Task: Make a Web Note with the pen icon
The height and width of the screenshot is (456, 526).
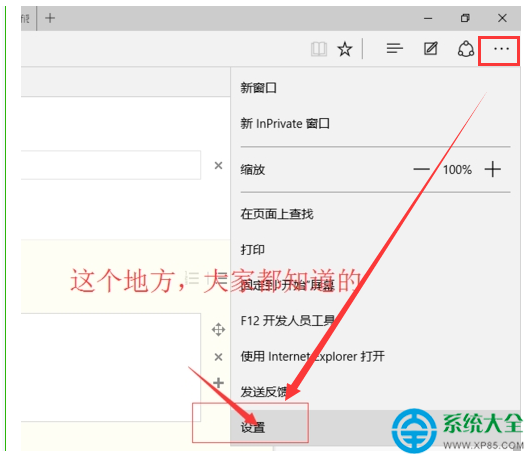Action: 431,48
